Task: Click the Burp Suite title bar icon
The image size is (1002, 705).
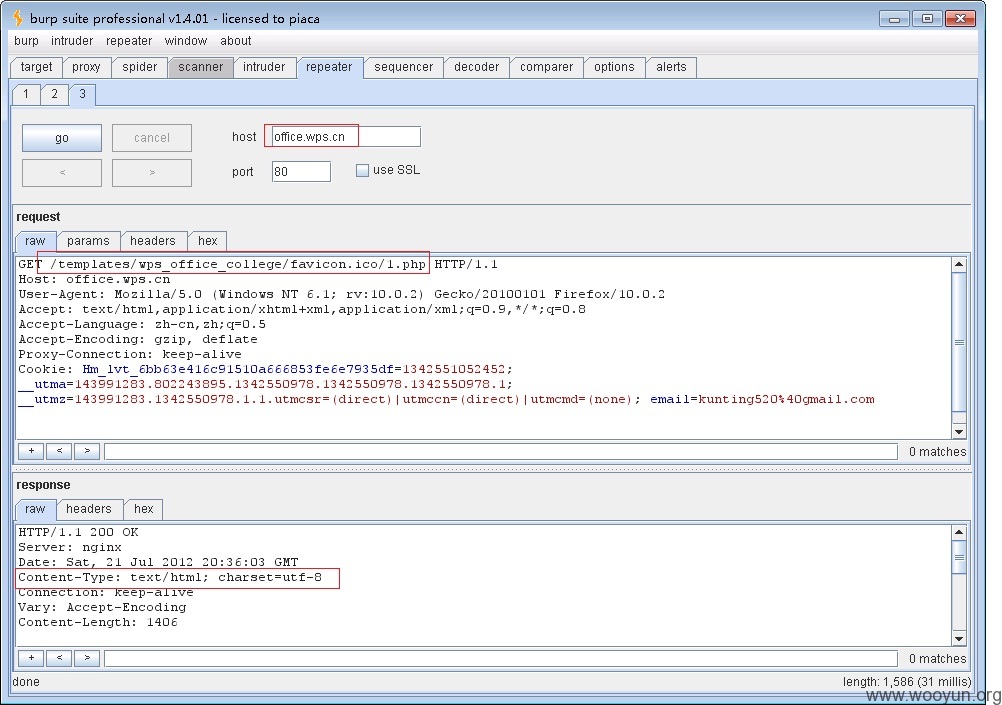Action: tap(18, 18)
